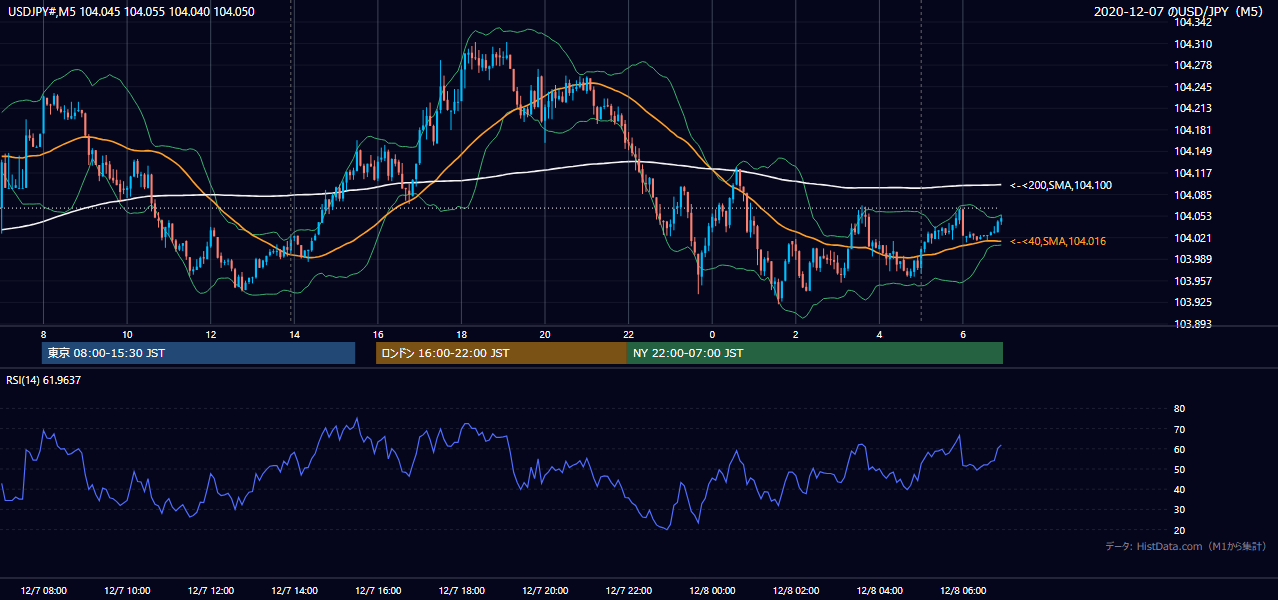Click the 12/7 10:00 time axis label
Screen dimensions: 1278x600
pos(126,591)
